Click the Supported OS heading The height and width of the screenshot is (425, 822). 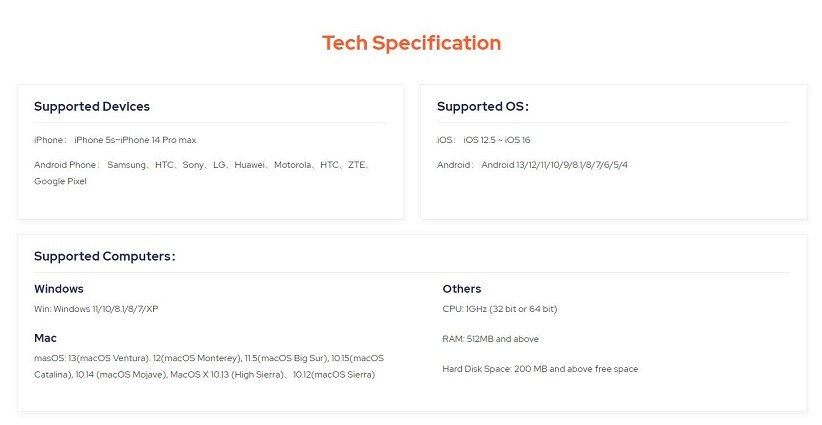click(x=483, y=106)
